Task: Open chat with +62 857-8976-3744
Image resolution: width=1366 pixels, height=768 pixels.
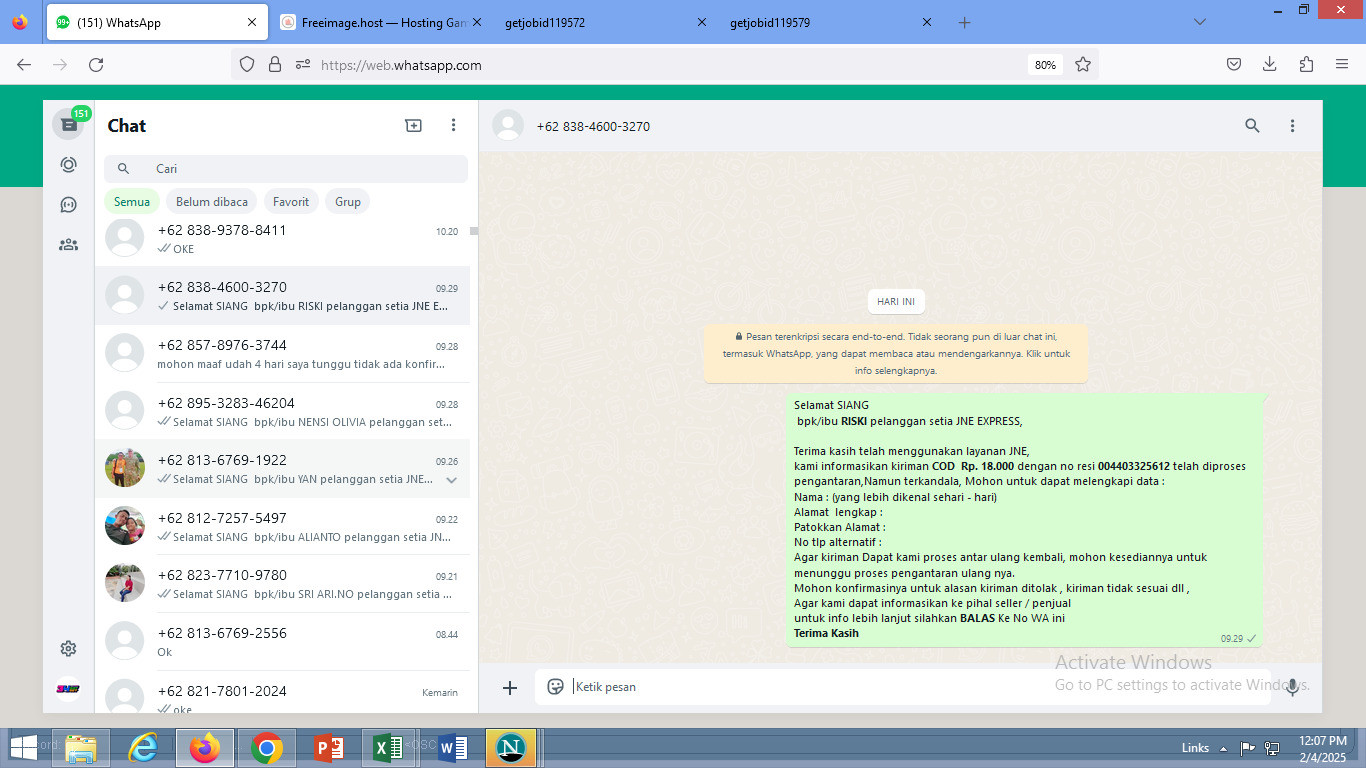Action: pos(282,354)
